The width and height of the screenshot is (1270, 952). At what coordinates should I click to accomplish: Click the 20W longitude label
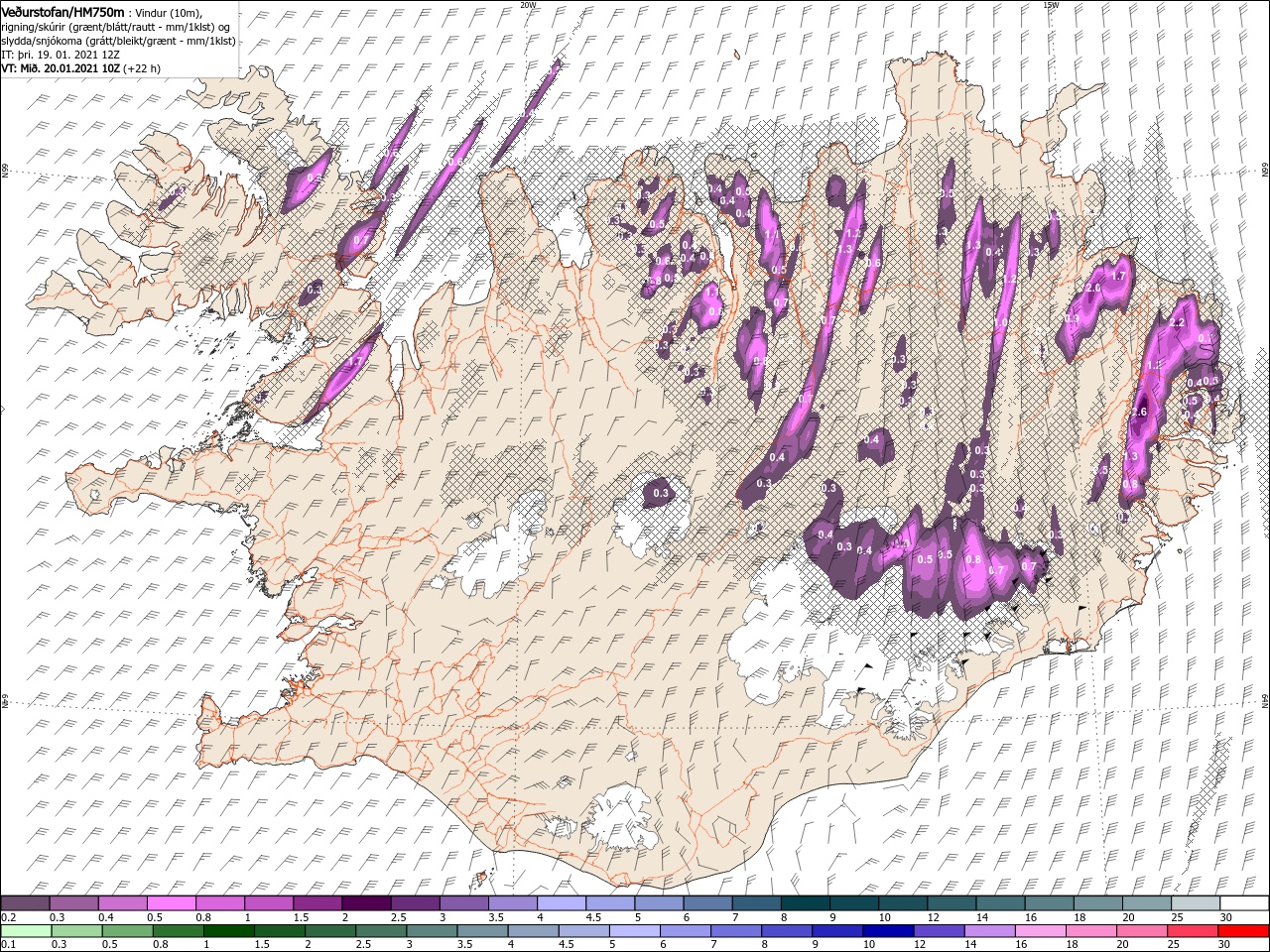click(x=529, y=5)
